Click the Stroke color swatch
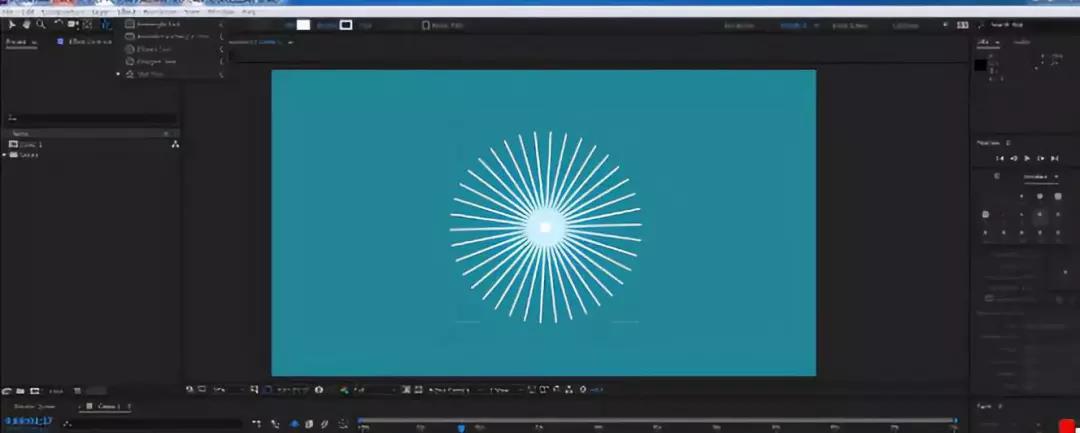1080x433 pixels. (346, 25)
